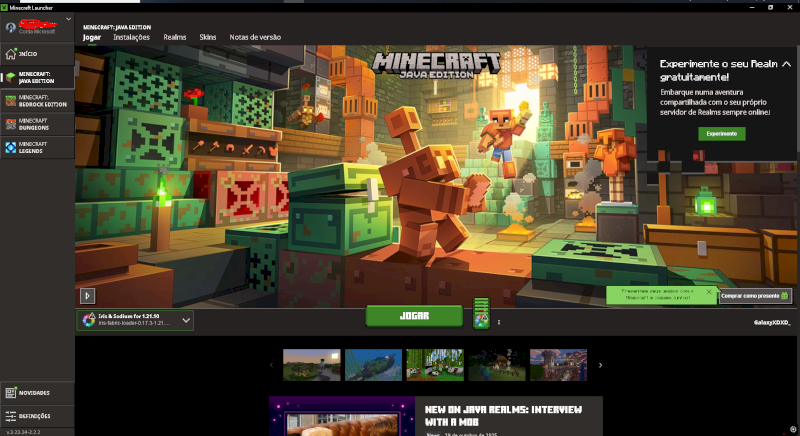Open Definições settings
The height and width of the screenshot is (436, 800).
pyautogui.click(x=37, y=416)
